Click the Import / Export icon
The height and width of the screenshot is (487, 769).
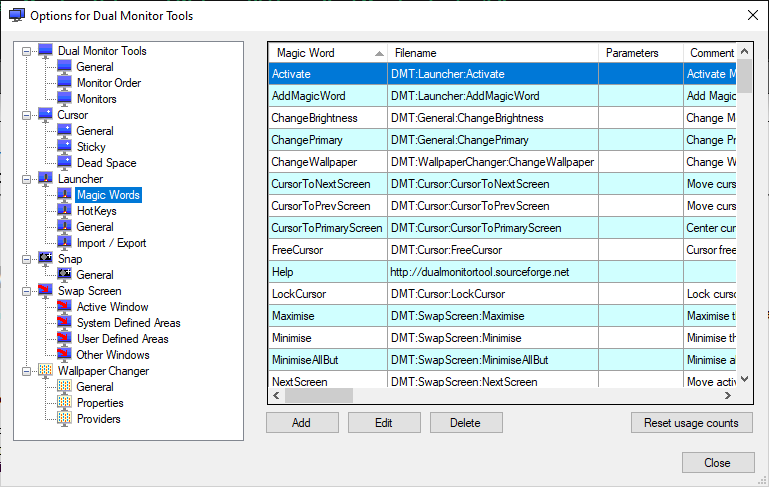coord(64,243)
